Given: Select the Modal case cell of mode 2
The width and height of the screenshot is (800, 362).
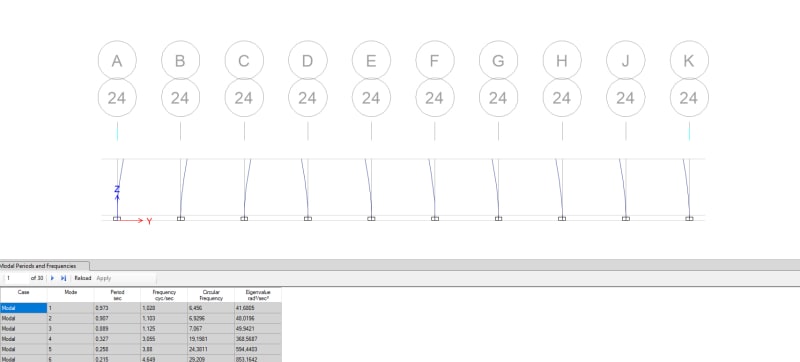Looking at the screenshot, I should pyautogui.click(x=23, y=318).
